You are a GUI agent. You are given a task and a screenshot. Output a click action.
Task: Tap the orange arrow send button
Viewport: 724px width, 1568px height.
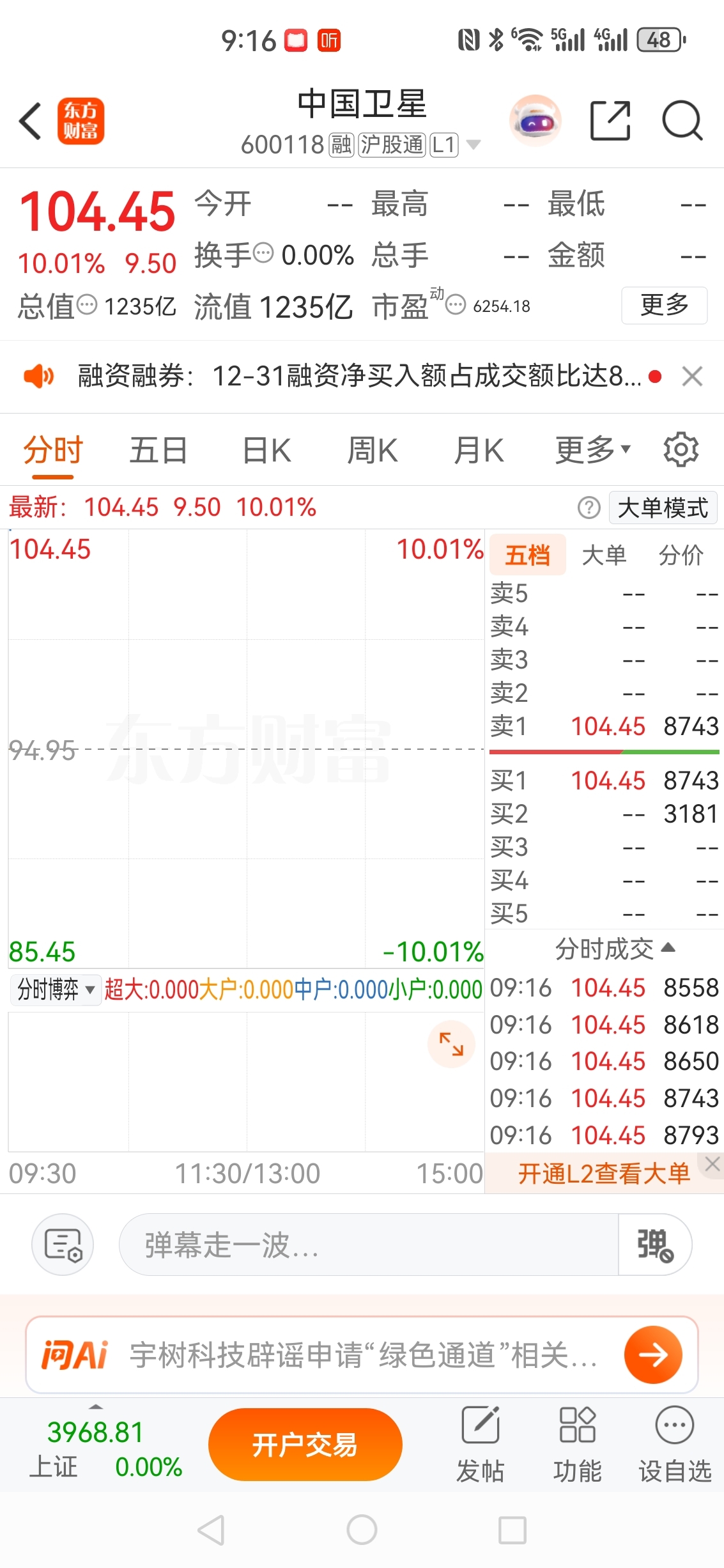653,1355
